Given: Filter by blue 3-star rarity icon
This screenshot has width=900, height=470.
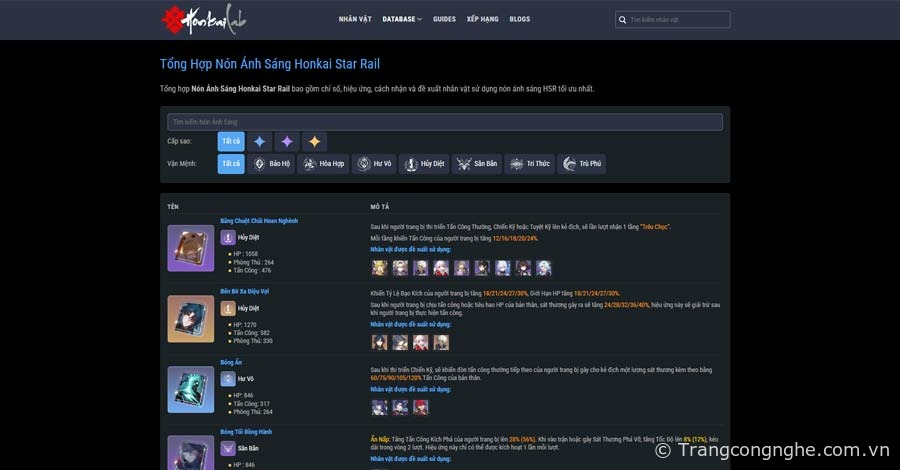Looking at the screenshot, I should click(259, 142).
